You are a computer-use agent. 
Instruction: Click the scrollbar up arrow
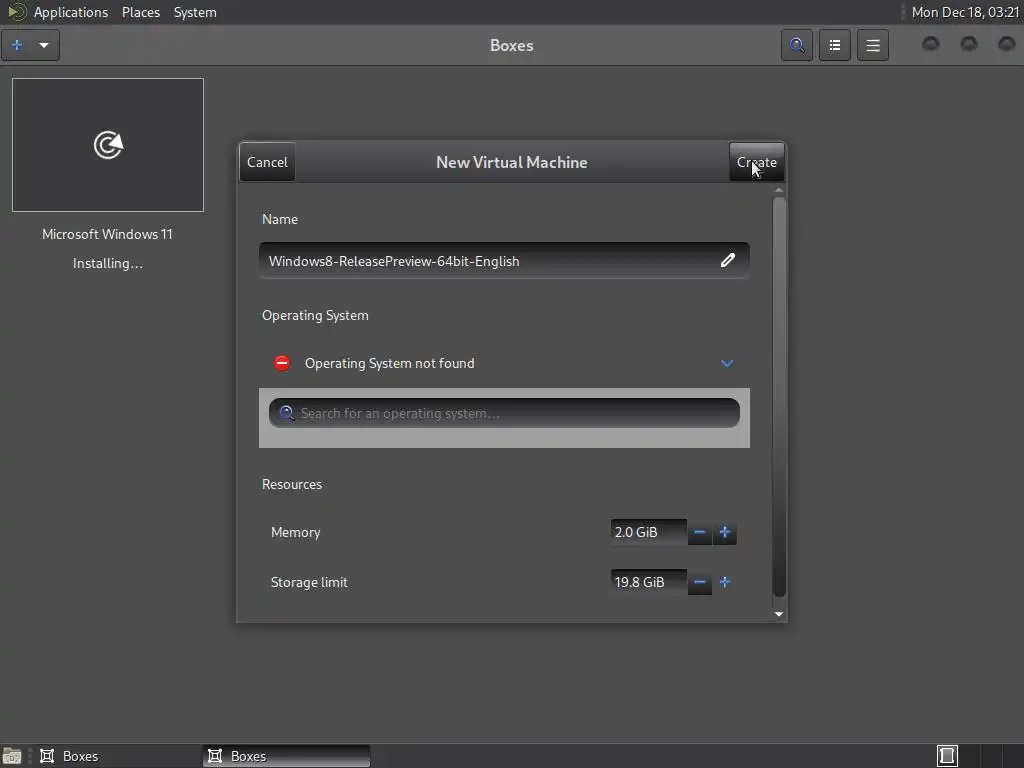coord(778,190)
